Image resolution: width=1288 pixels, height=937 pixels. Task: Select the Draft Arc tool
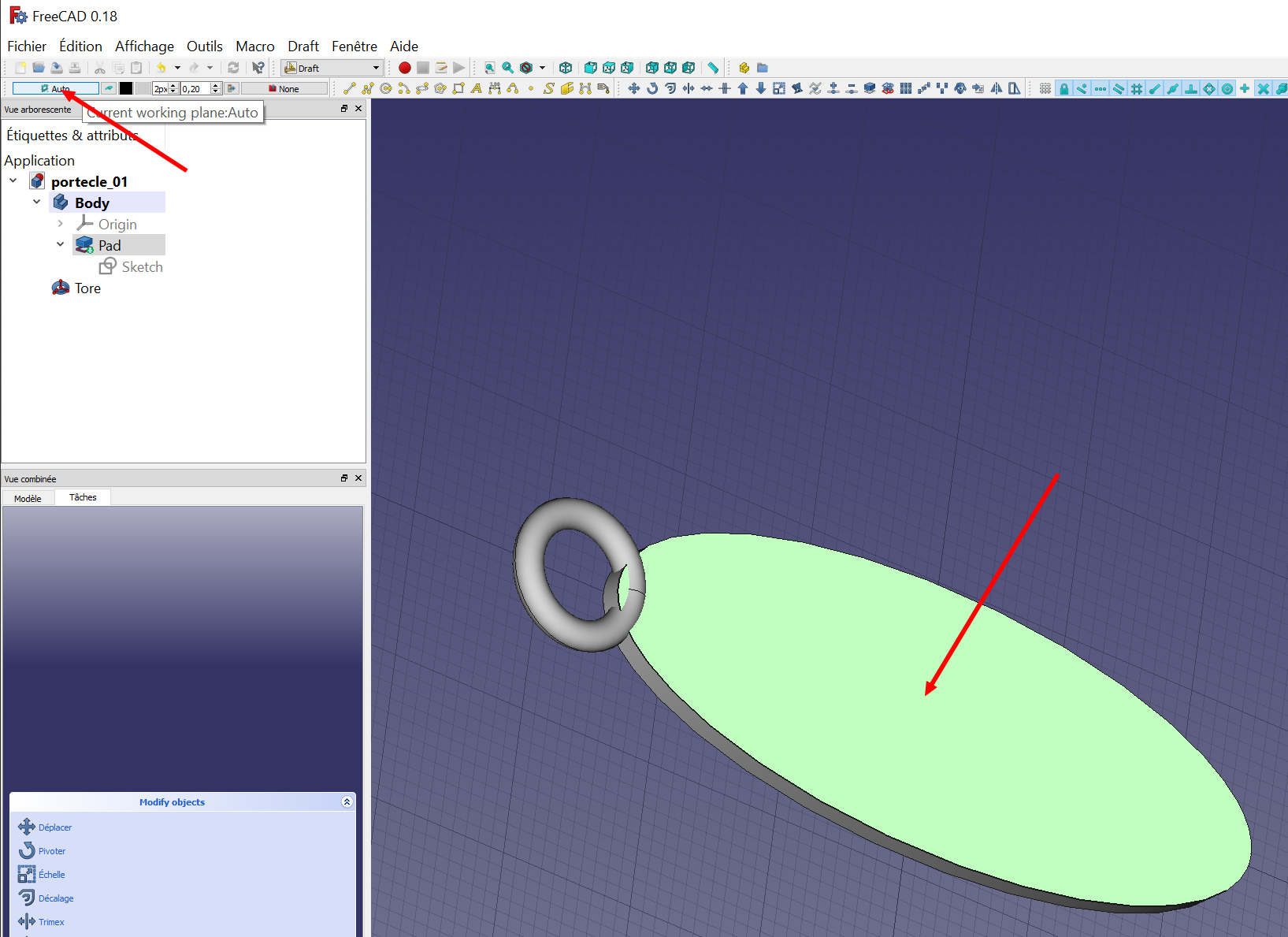pos(404,88)
